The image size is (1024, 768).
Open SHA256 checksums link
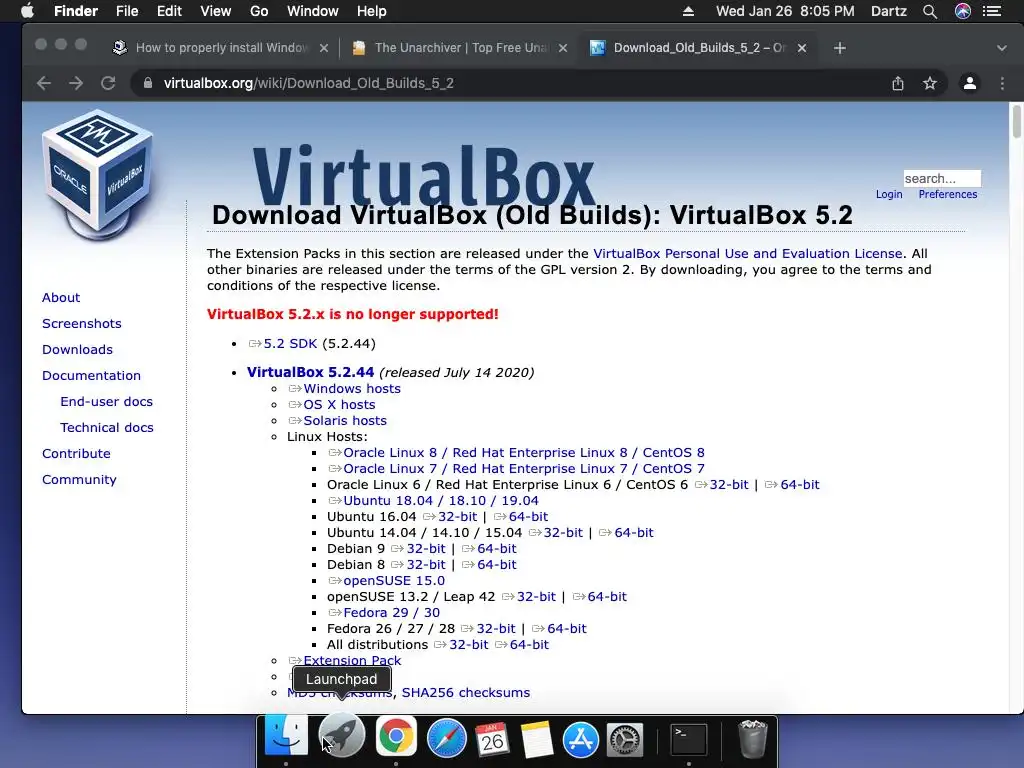(x=466, y=692)
